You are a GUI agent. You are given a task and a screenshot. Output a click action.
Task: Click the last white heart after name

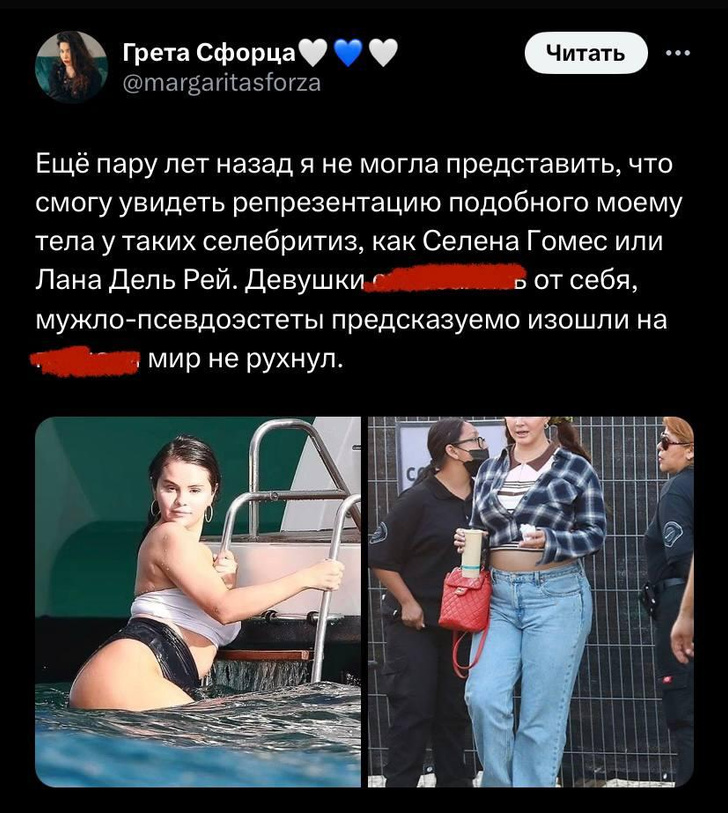383,53
